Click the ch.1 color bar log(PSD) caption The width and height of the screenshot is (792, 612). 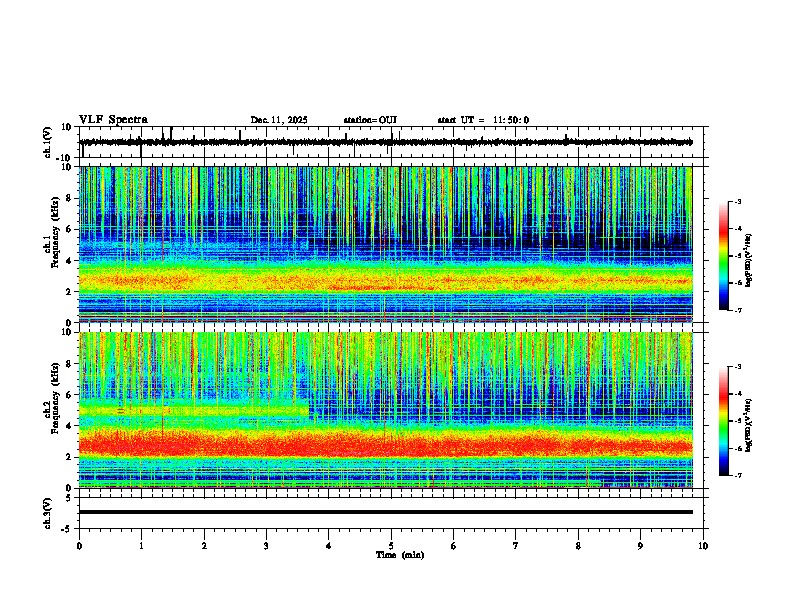748,260
